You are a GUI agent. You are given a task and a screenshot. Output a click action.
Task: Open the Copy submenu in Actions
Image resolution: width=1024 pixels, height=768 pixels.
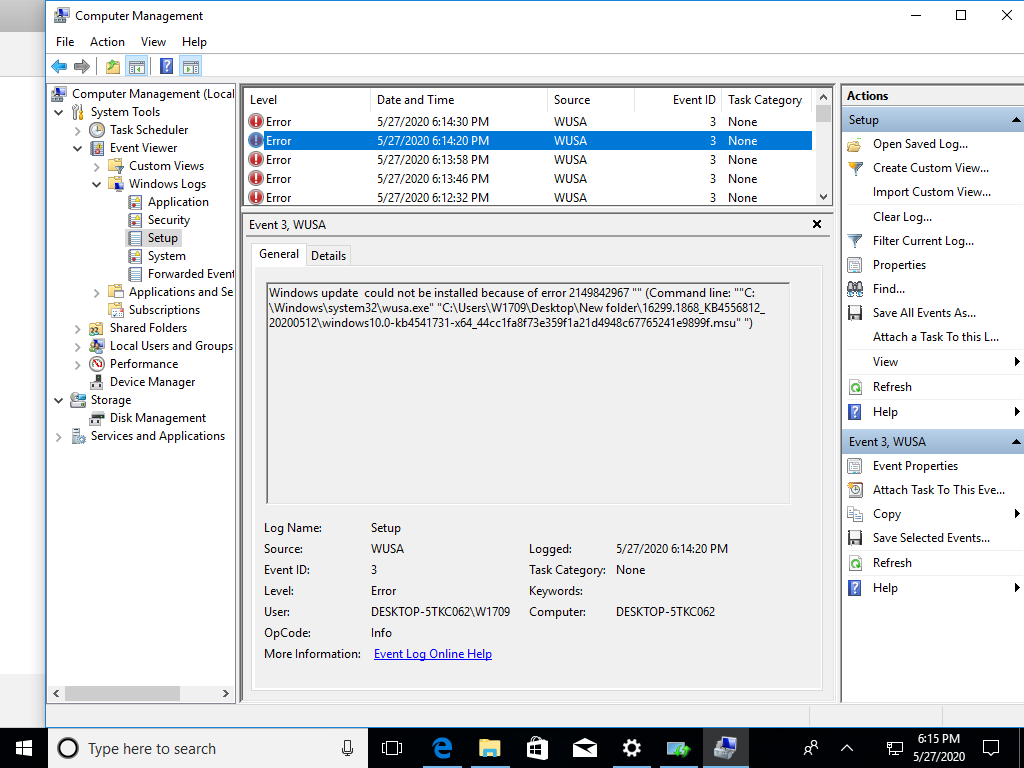886,514
